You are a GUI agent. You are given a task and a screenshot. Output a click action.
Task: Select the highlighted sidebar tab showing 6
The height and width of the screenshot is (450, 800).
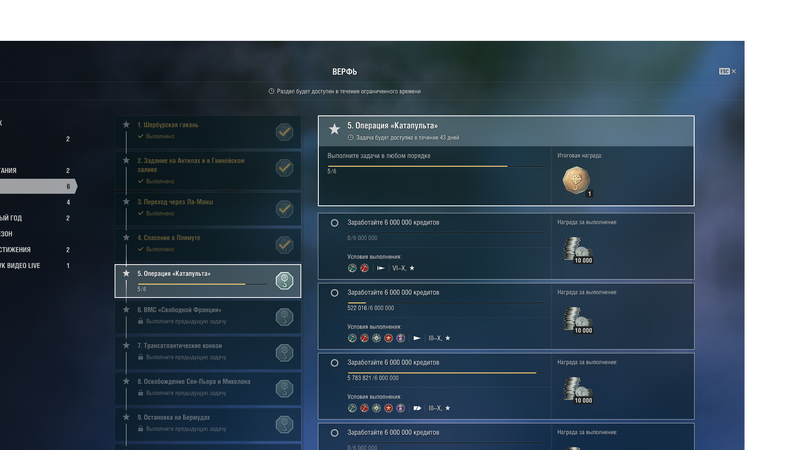[x=37, y=186]
